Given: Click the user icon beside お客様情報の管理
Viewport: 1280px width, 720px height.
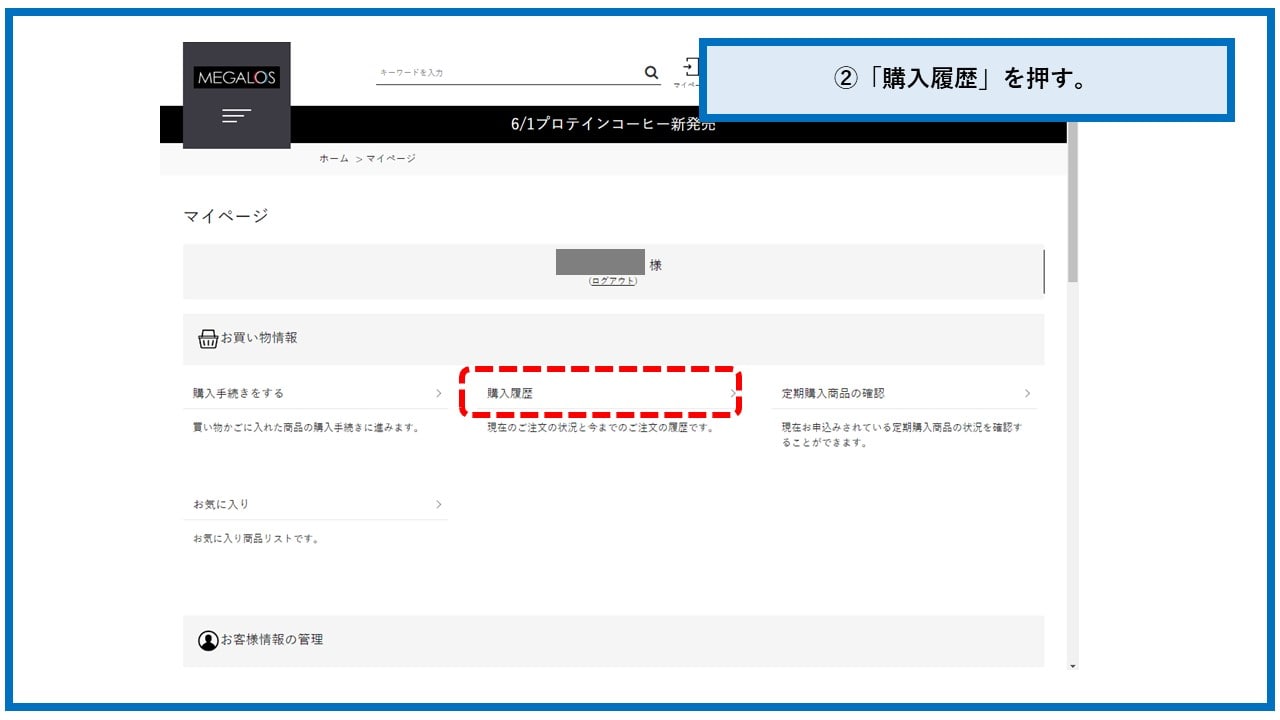Looking at the screenshot, I should tap(207, 641).
